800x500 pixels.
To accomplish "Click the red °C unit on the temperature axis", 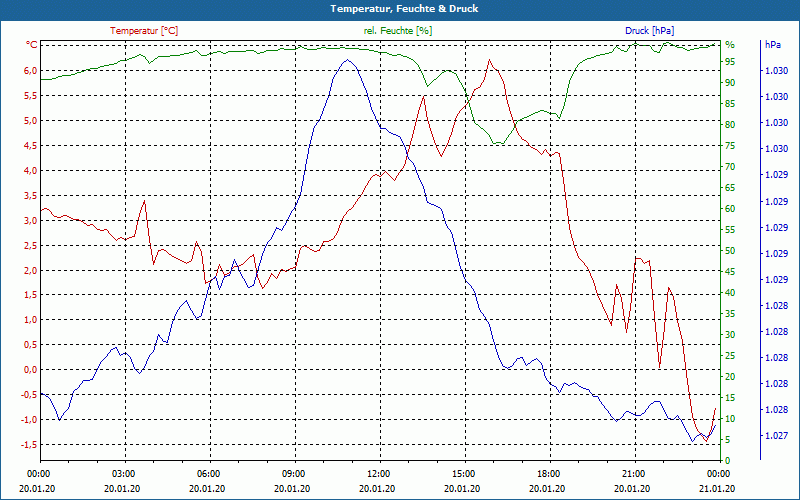I will pos(32,45).
